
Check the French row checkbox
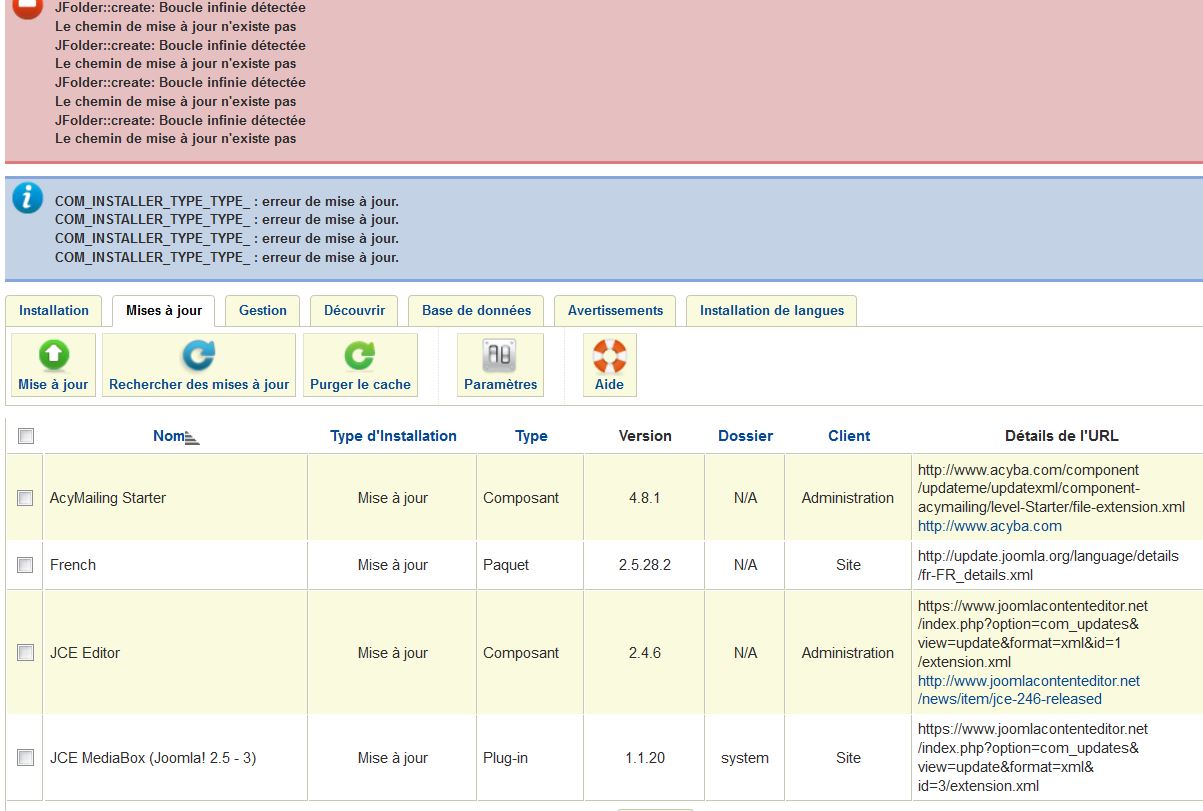pos(26,565)
